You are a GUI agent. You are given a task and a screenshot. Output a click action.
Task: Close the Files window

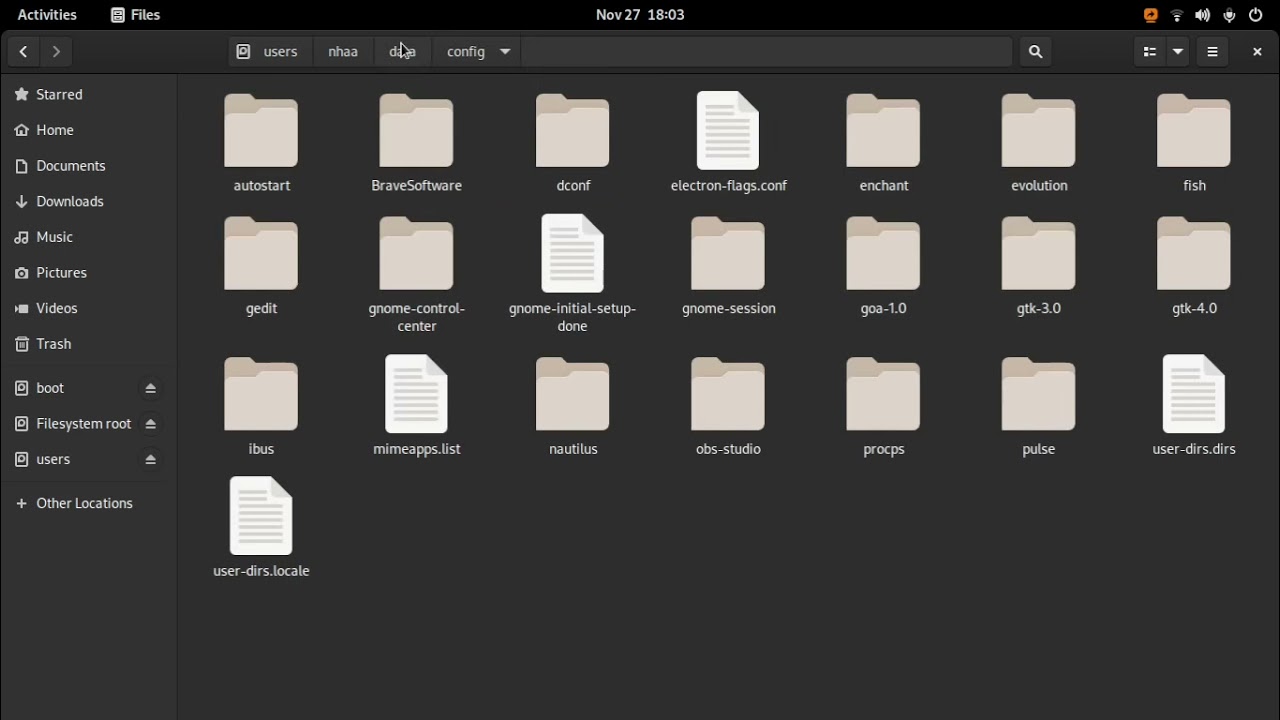click(x=1257, y=51)
